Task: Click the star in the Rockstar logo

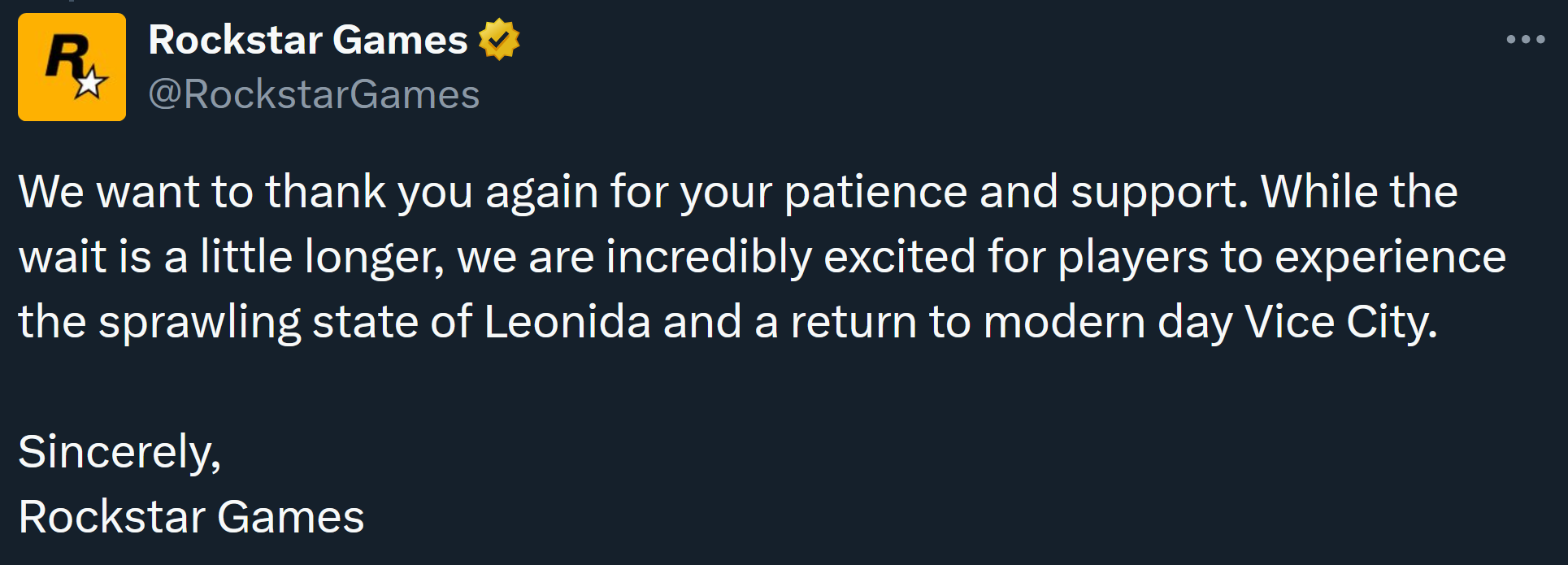Action: tap(90, 82)
